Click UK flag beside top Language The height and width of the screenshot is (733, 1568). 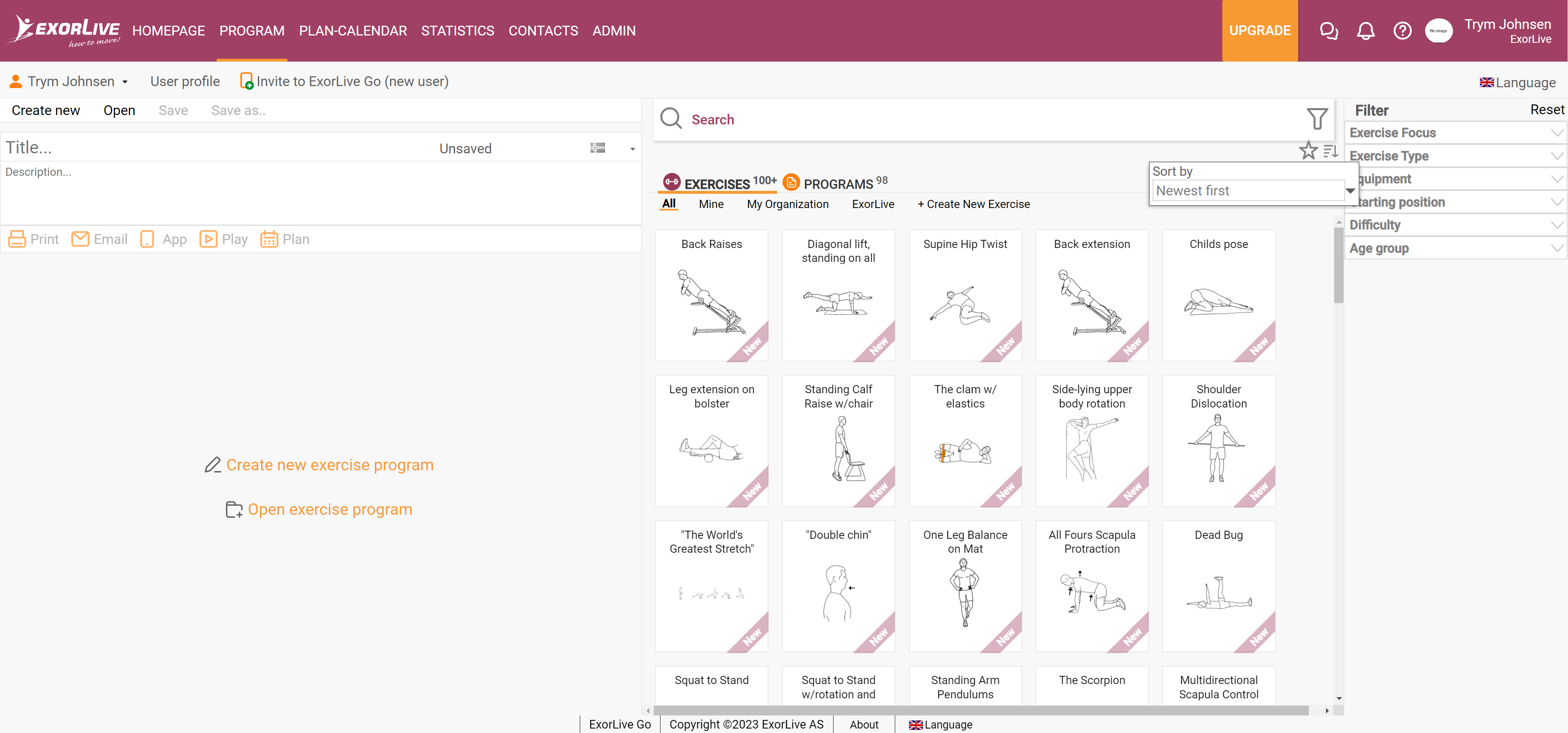click(x=1486, y=82)
